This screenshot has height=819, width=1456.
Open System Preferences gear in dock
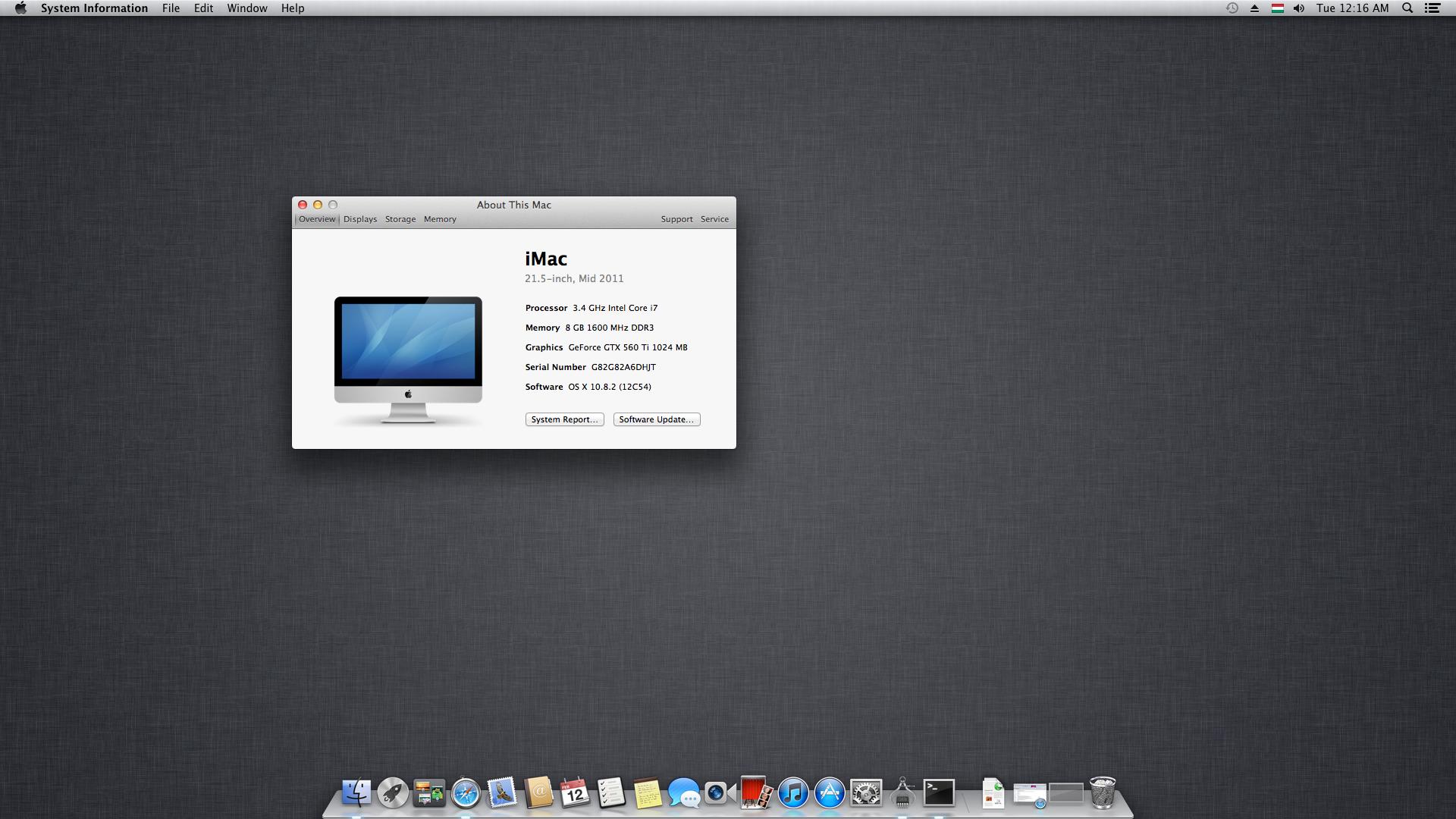click(866, 793)
